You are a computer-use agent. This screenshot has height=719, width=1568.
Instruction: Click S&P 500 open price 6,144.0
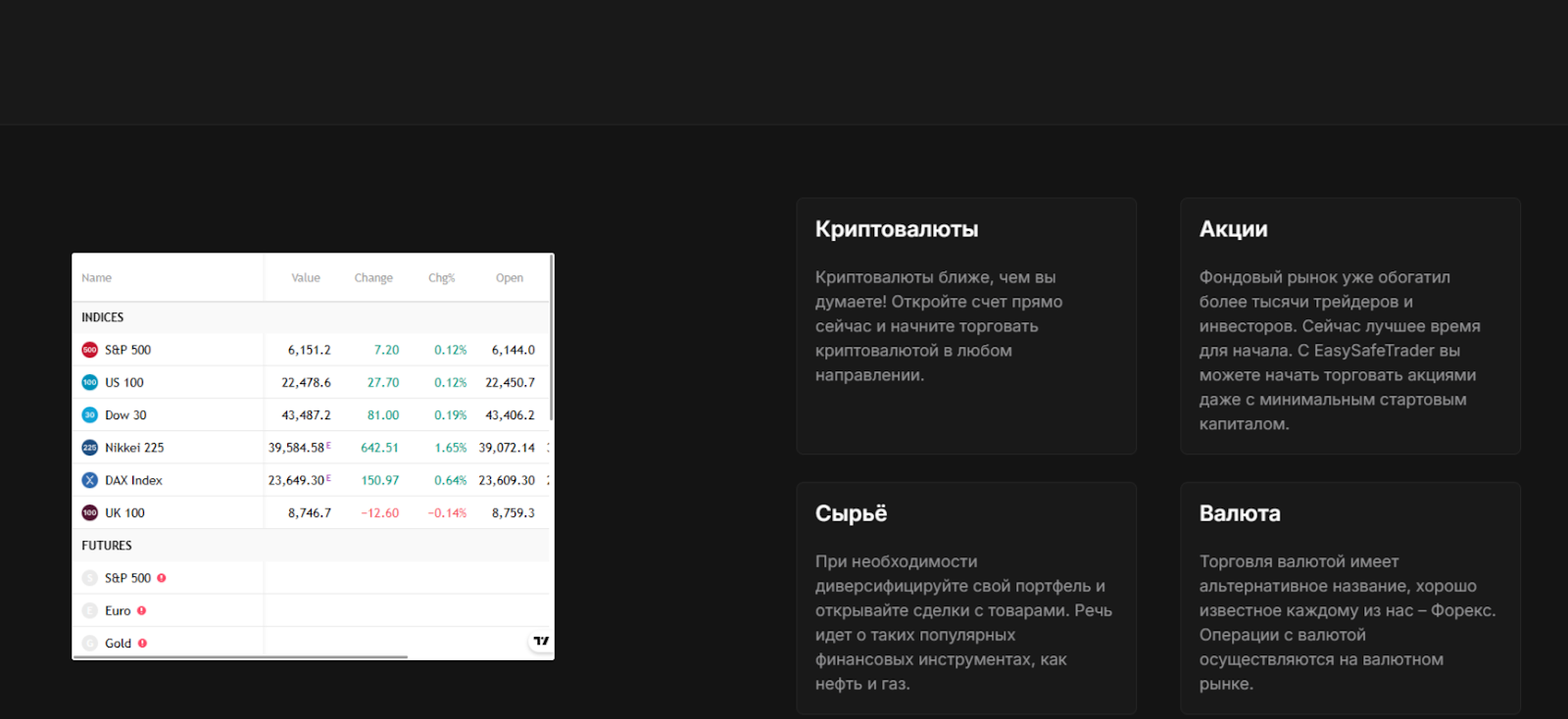click(x=514, y=350)
